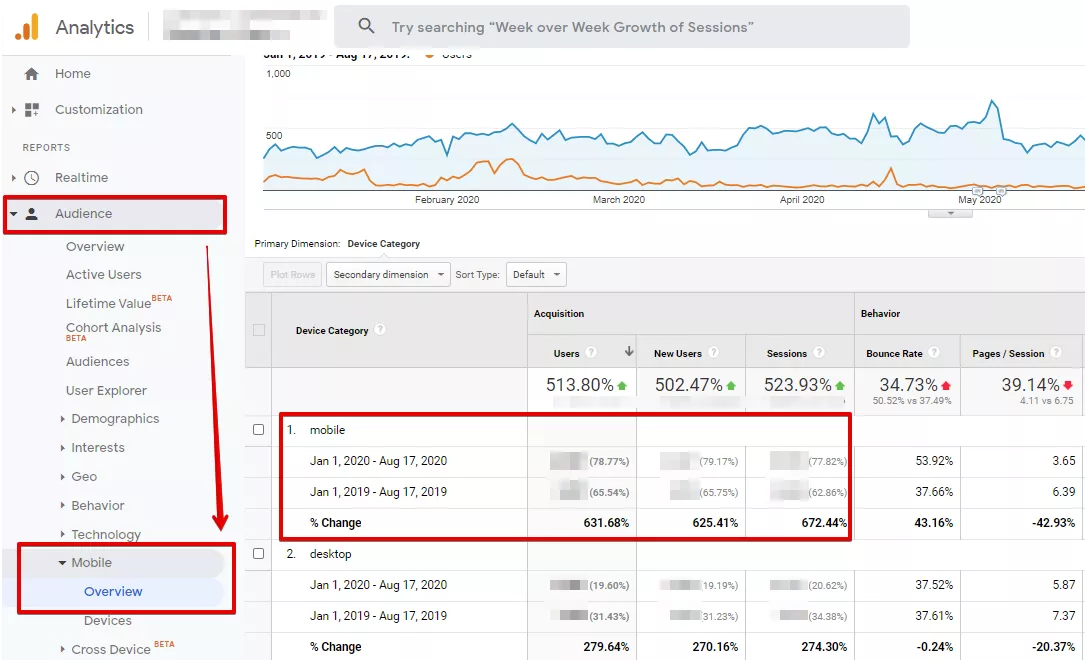Open Active Users report
Viewport: 1085px width, 660px height.
pos(104,275)
